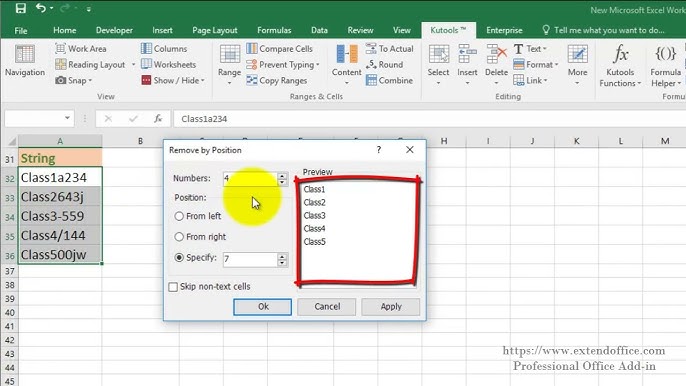
Task: Click the Save icon in title bar
Action: 20,8
